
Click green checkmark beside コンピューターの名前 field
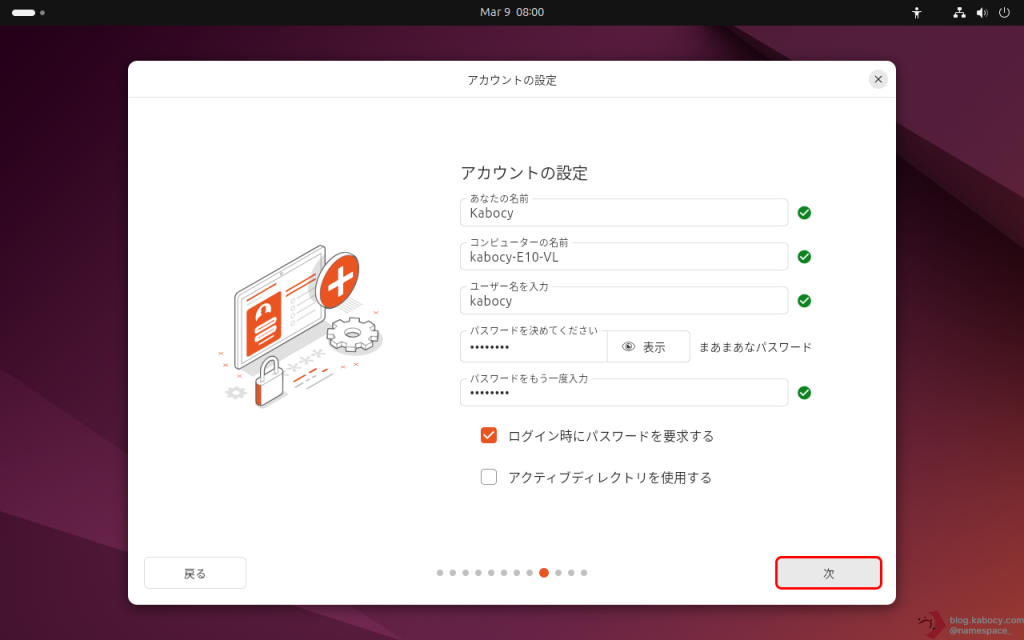pos(804,257)
